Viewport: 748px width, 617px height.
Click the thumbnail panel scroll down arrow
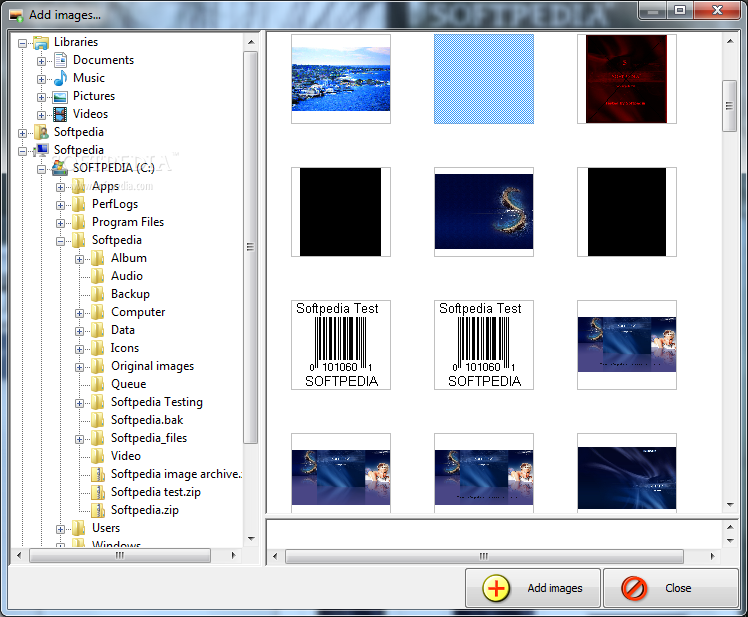730,505
